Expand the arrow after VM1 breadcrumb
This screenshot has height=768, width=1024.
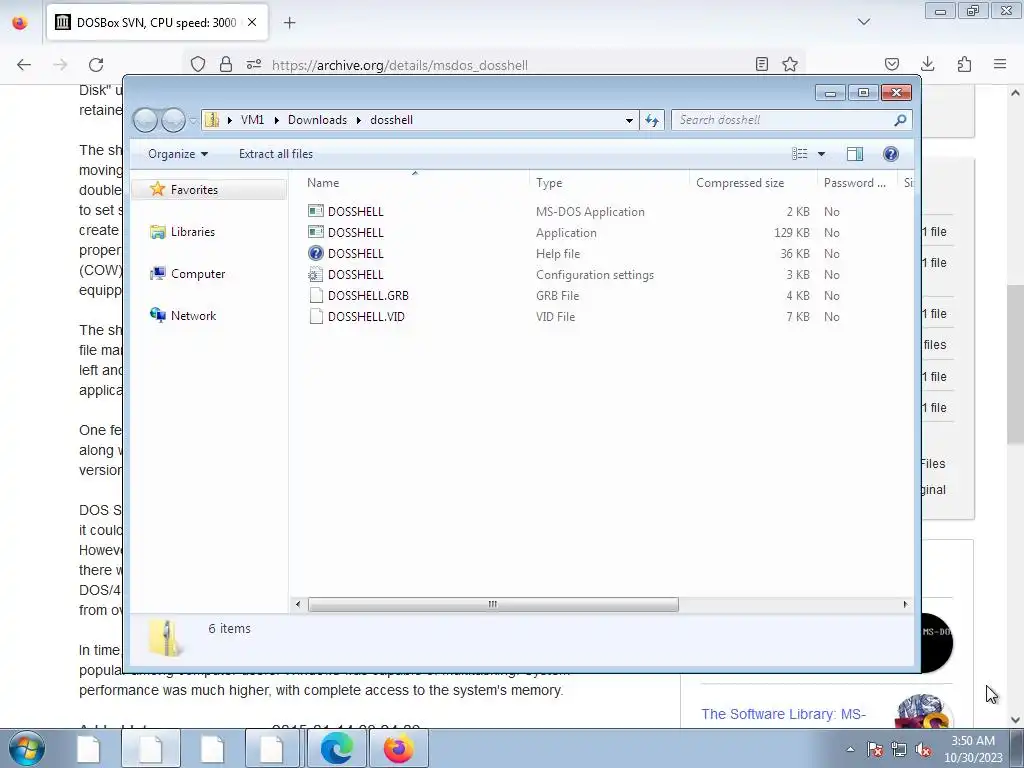276,120
